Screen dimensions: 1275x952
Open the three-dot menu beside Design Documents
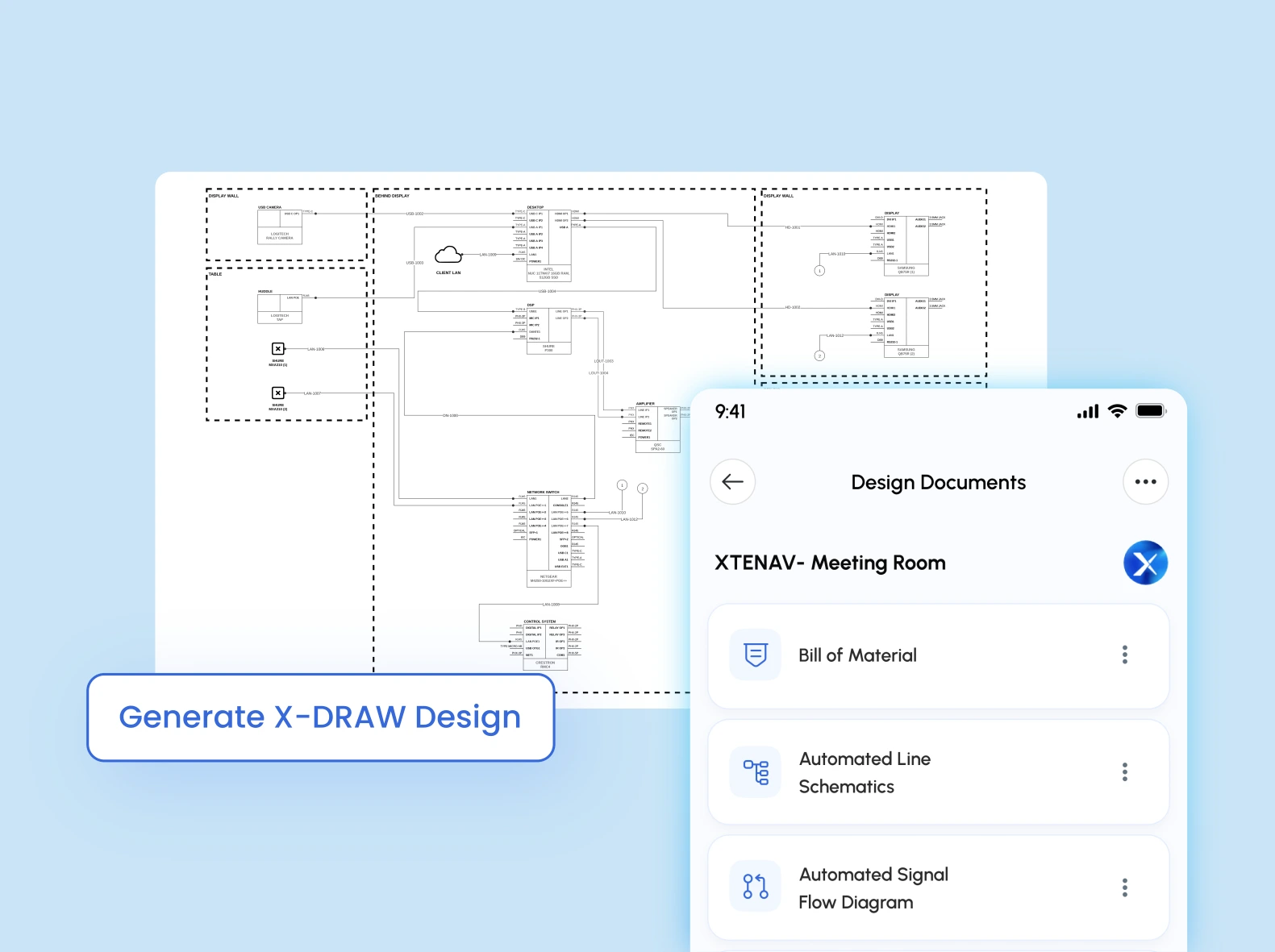(x=1145, y=482)
